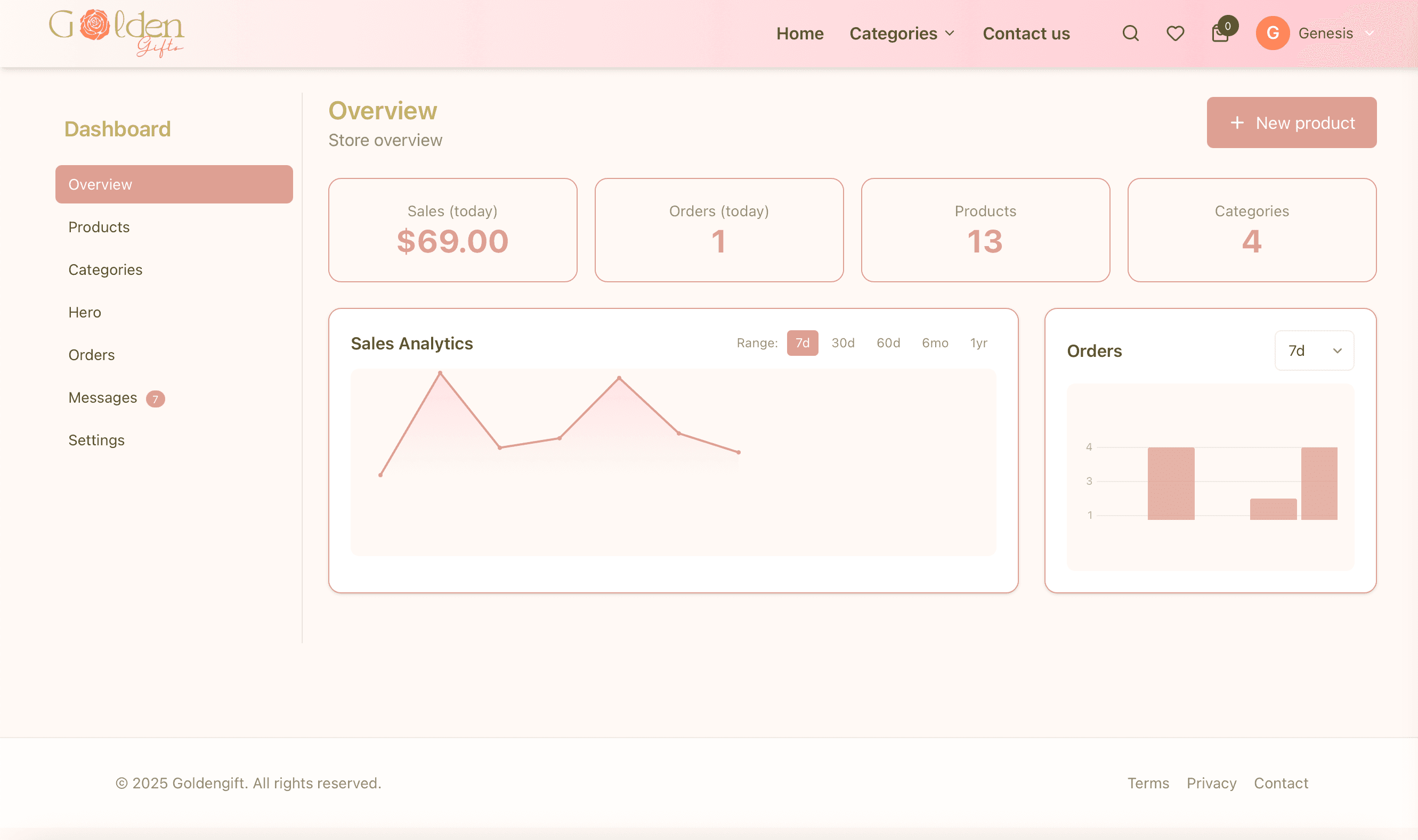Switch Sales Analytics range to 1yr
Screen dimensions: 1418x840
tap(978, 342)
